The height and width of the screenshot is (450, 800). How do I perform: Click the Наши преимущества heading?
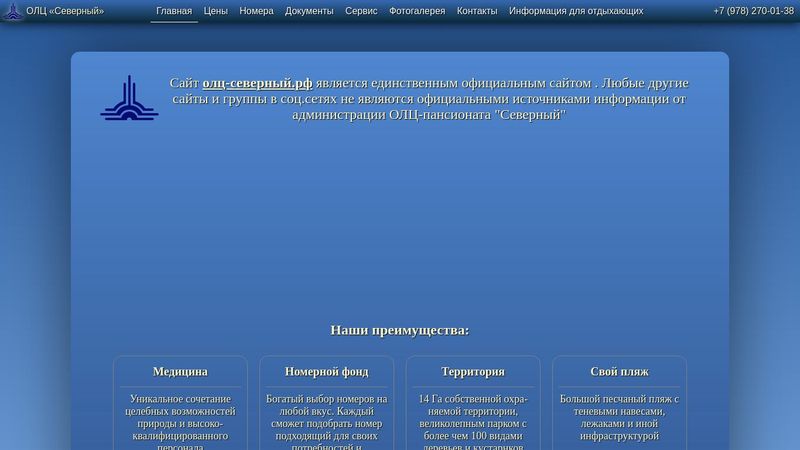400,330
